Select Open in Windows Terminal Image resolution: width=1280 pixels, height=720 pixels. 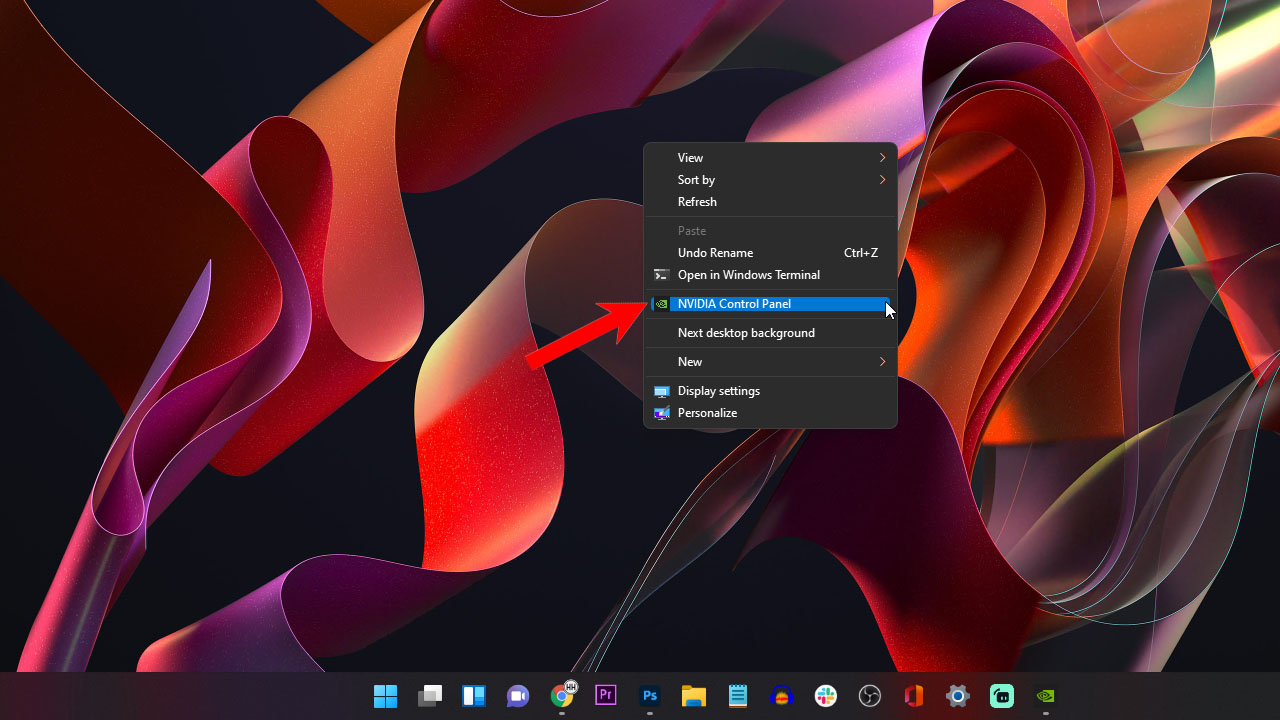pos(770,275)
